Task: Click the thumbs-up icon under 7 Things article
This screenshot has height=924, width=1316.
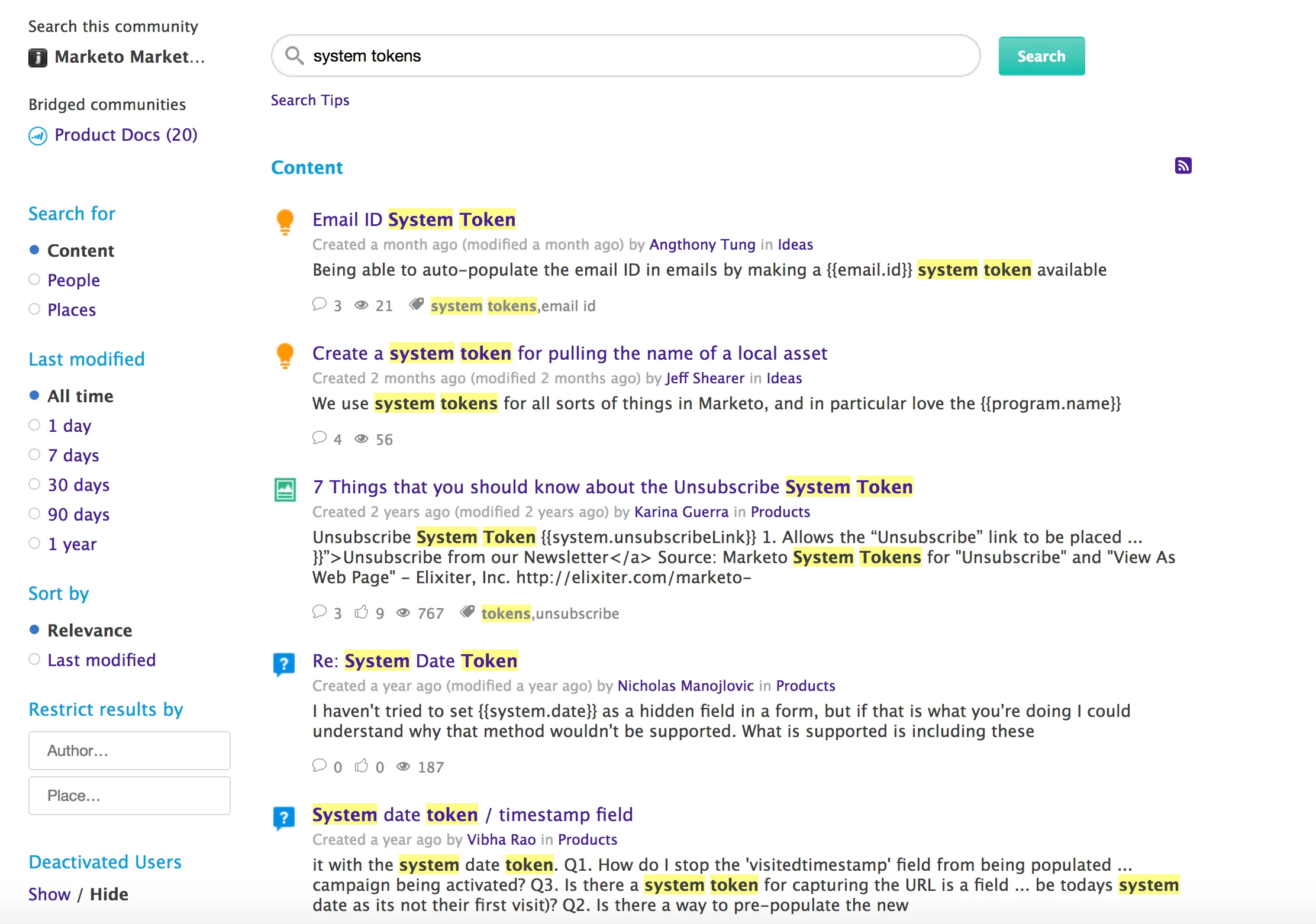Action: pyautogui.click(x=361, y=612)
